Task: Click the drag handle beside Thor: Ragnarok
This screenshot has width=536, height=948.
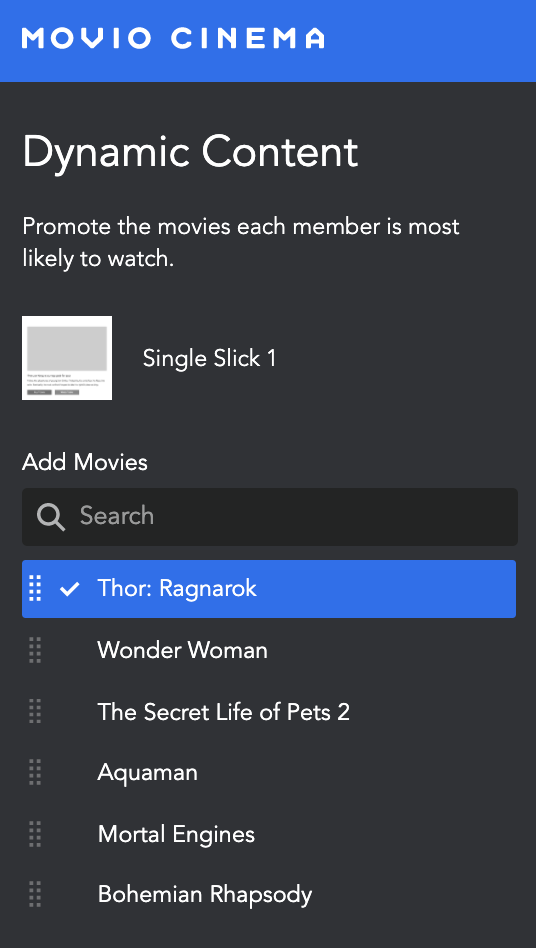Action: tap(36, 589)
